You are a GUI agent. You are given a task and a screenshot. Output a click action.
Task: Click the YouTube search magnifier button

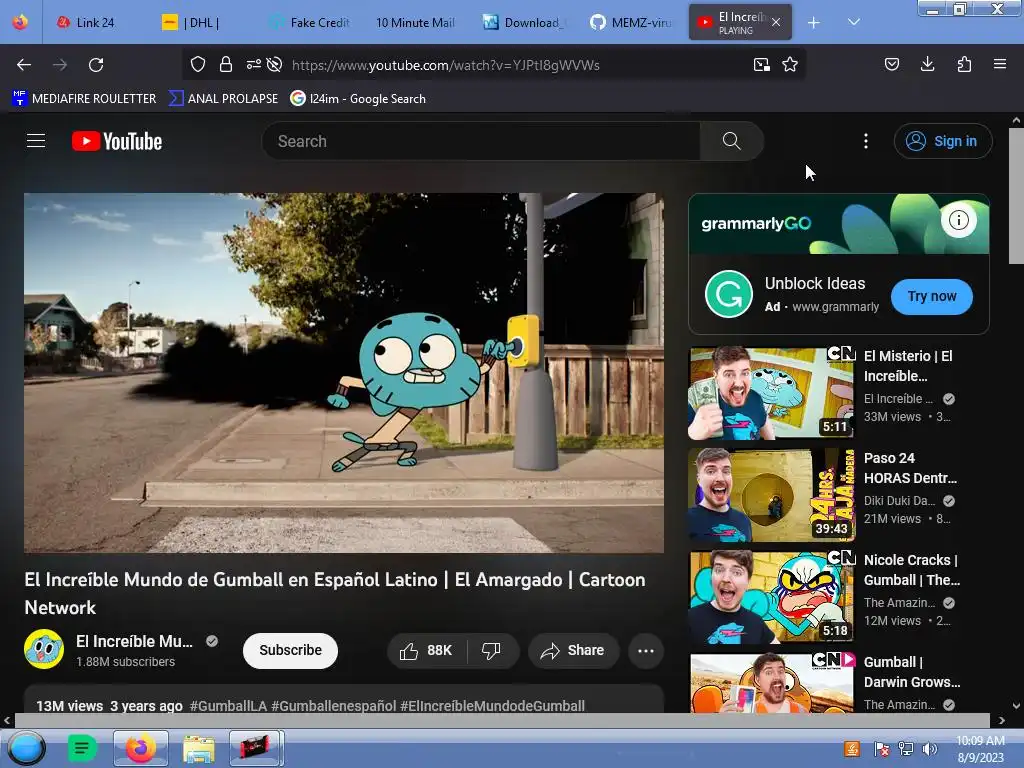pos(731,141)
